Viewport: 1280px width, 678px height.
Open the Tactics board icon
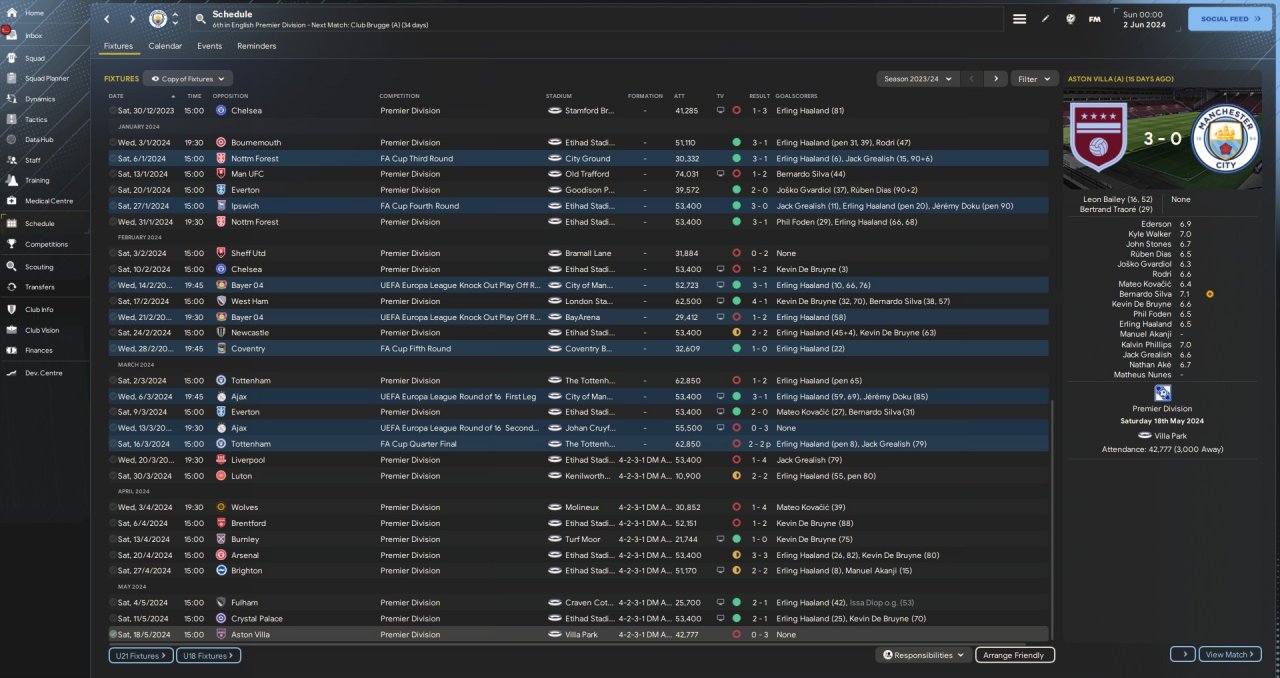coord(10,119)
